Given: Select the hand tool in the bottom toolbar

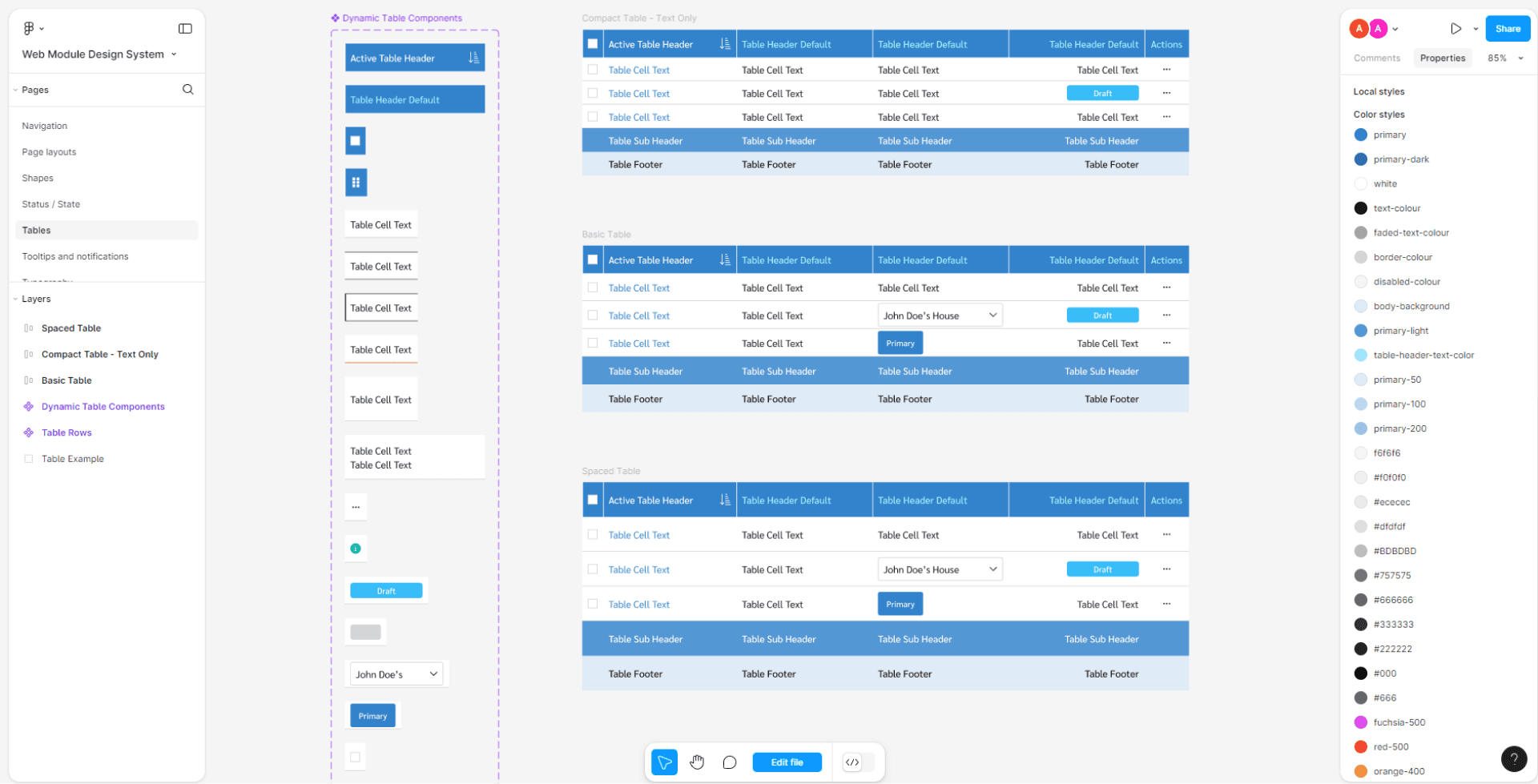Looking at the screenshot, I should click(696, 762).
